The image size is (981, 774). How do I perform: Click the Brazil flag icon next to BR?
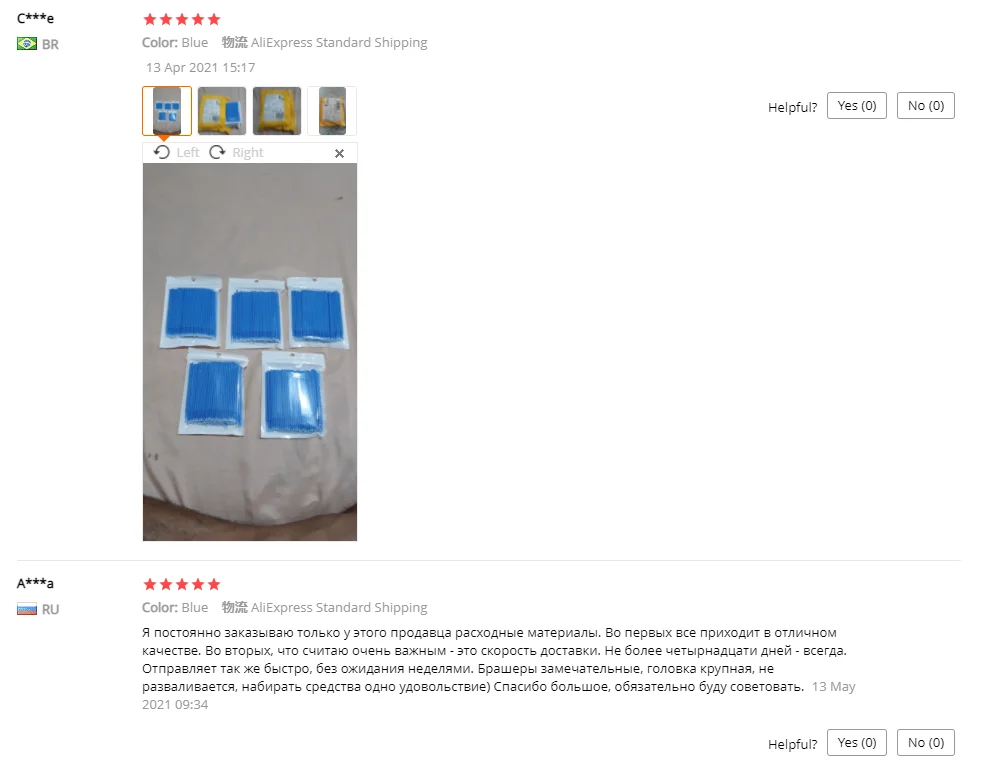tap(27, 44)
